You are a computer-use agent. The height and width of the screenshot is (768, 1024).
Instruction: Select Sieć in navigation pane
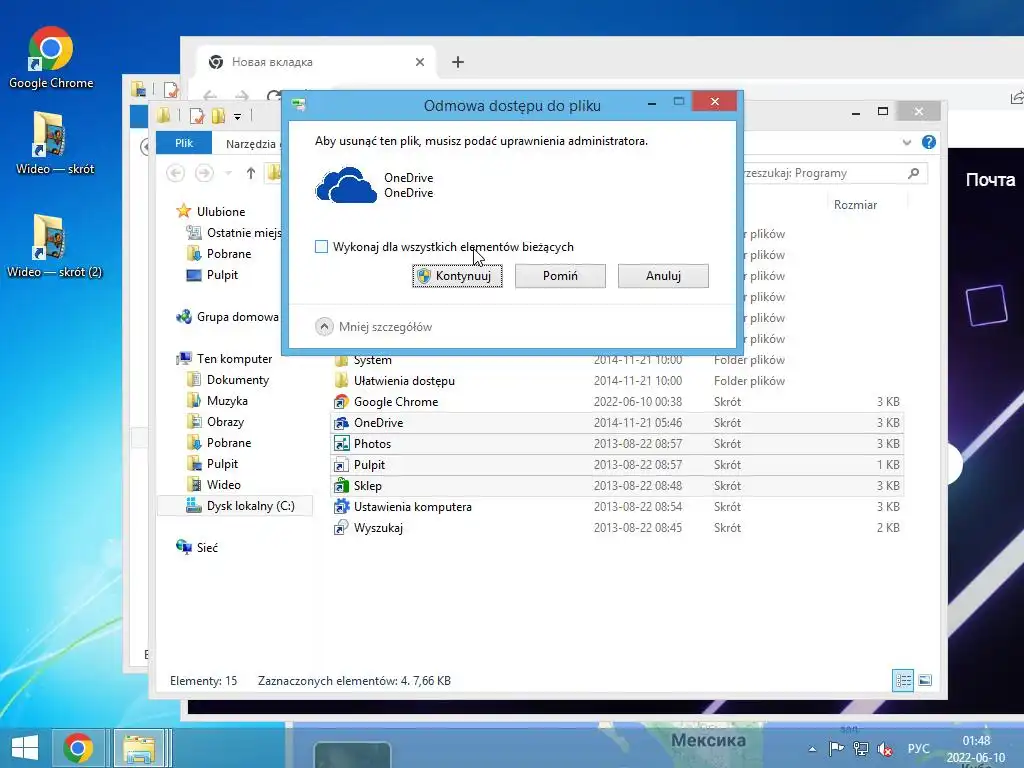[x=197, y=547]
